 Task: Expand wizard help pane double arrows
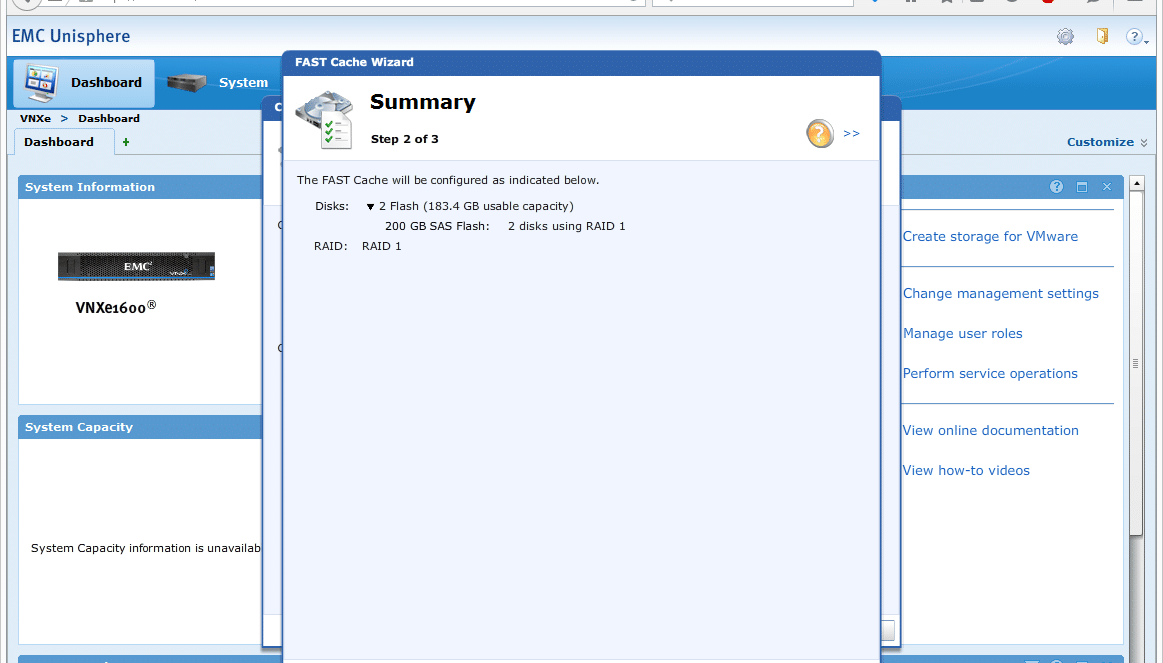pyautogui.click(x=851, y=133)
